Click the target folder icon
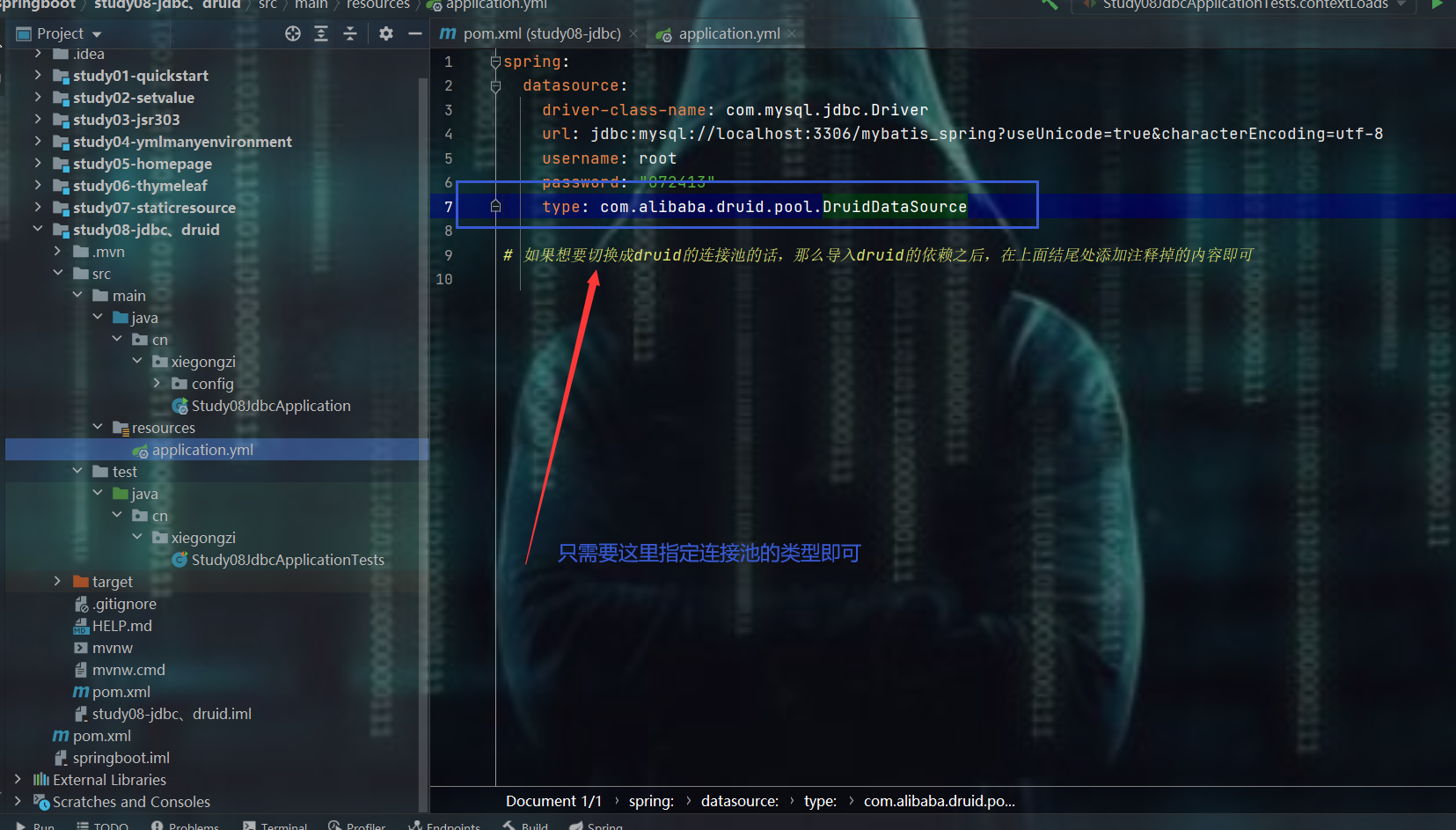1456x830 pixels. (81, 582)
